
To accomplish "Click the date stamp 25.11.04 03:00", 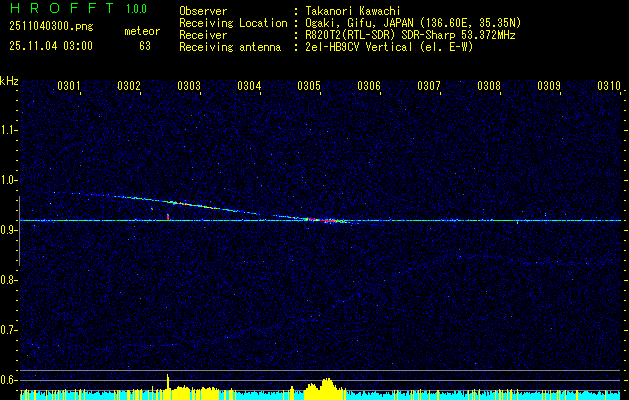I will coord(50,46).
